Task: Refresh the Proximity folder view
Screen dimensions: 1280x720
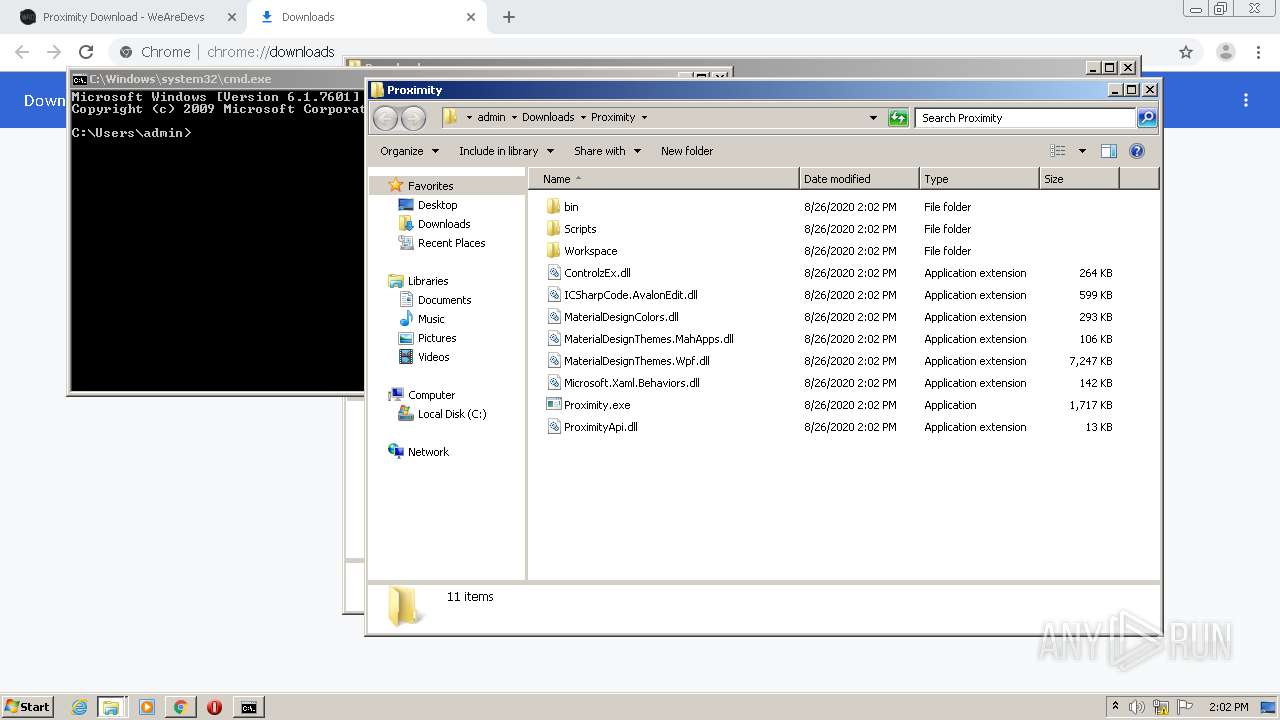Action: pos(898,118)
